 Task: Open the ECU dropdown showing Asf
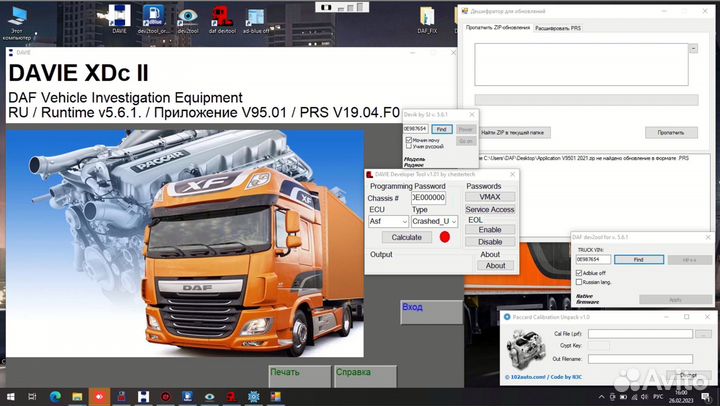(388, 221)
